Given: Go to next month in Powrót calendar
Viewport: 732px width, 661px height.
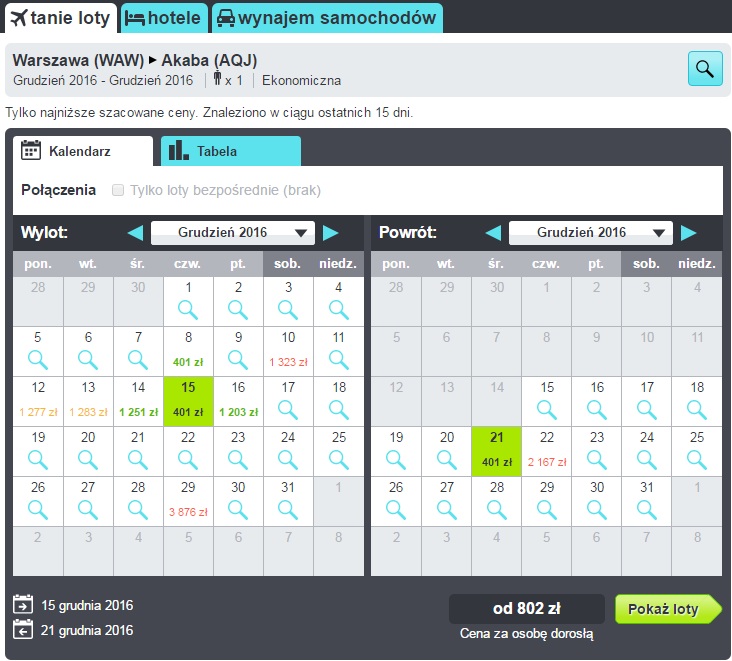Looking at the screenshot, I should 689,232.
